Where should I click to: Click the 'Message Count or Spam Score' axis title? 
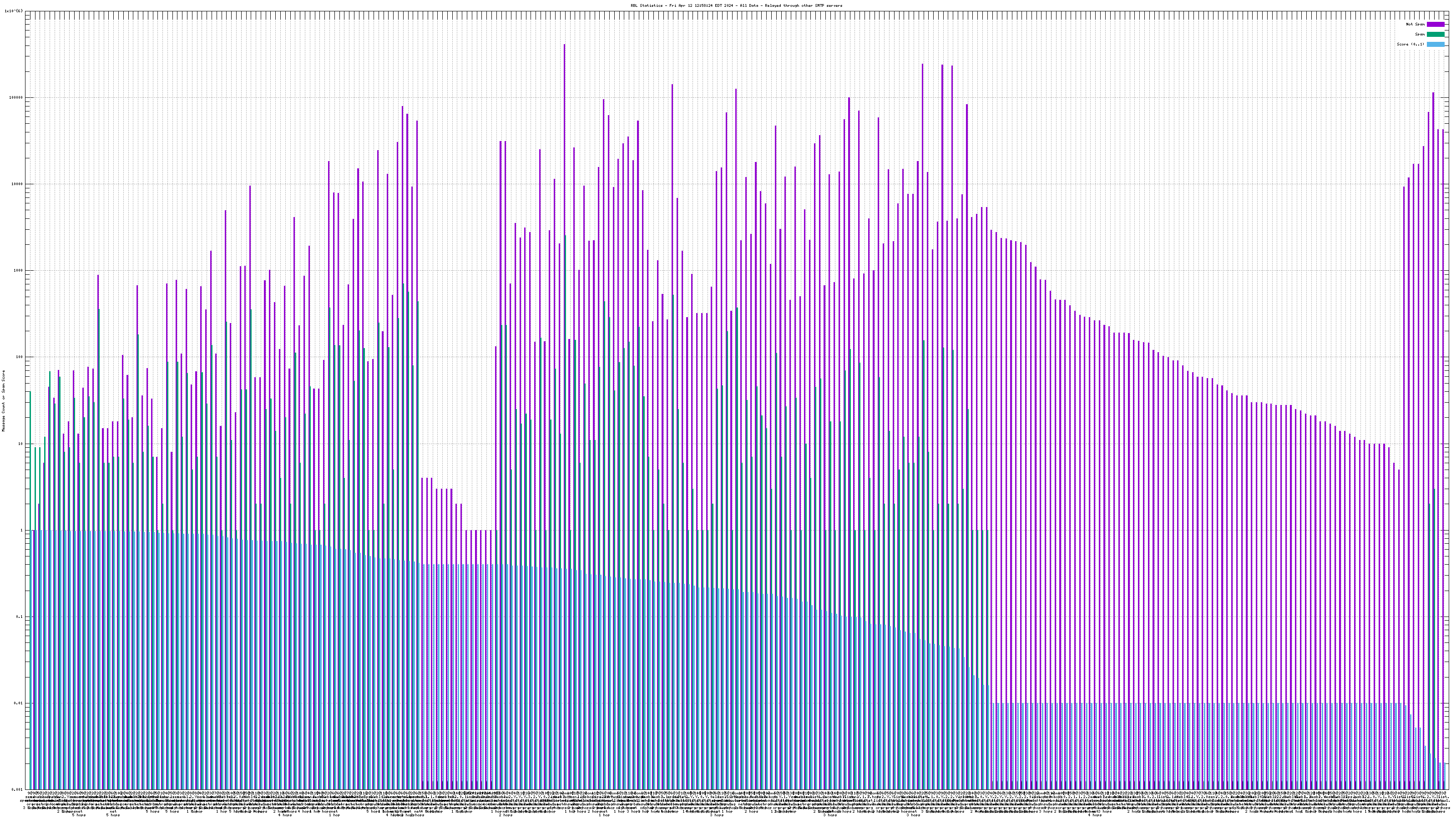tap(3, 401)
